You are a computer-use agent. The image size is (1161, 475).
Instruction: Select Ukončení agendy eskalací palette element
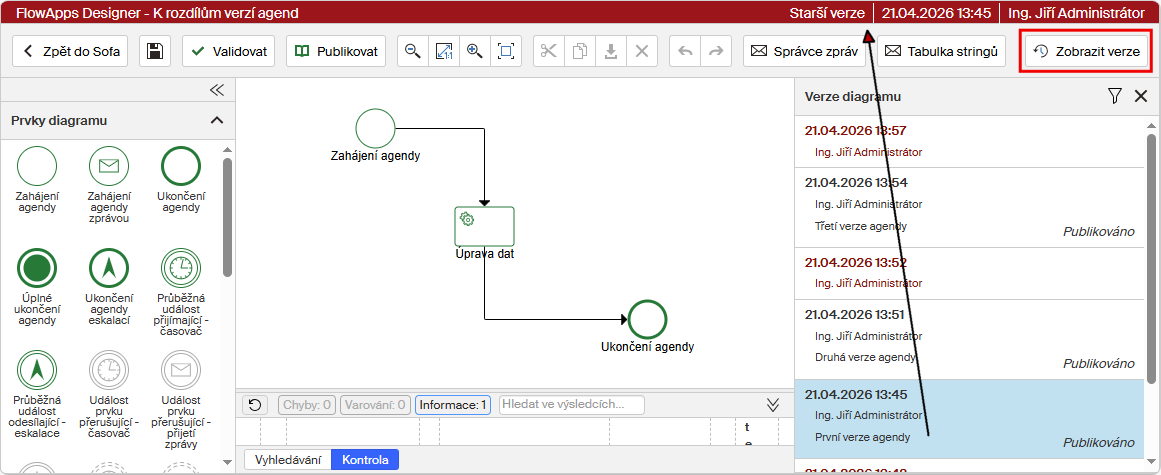(x=109, y=286)
